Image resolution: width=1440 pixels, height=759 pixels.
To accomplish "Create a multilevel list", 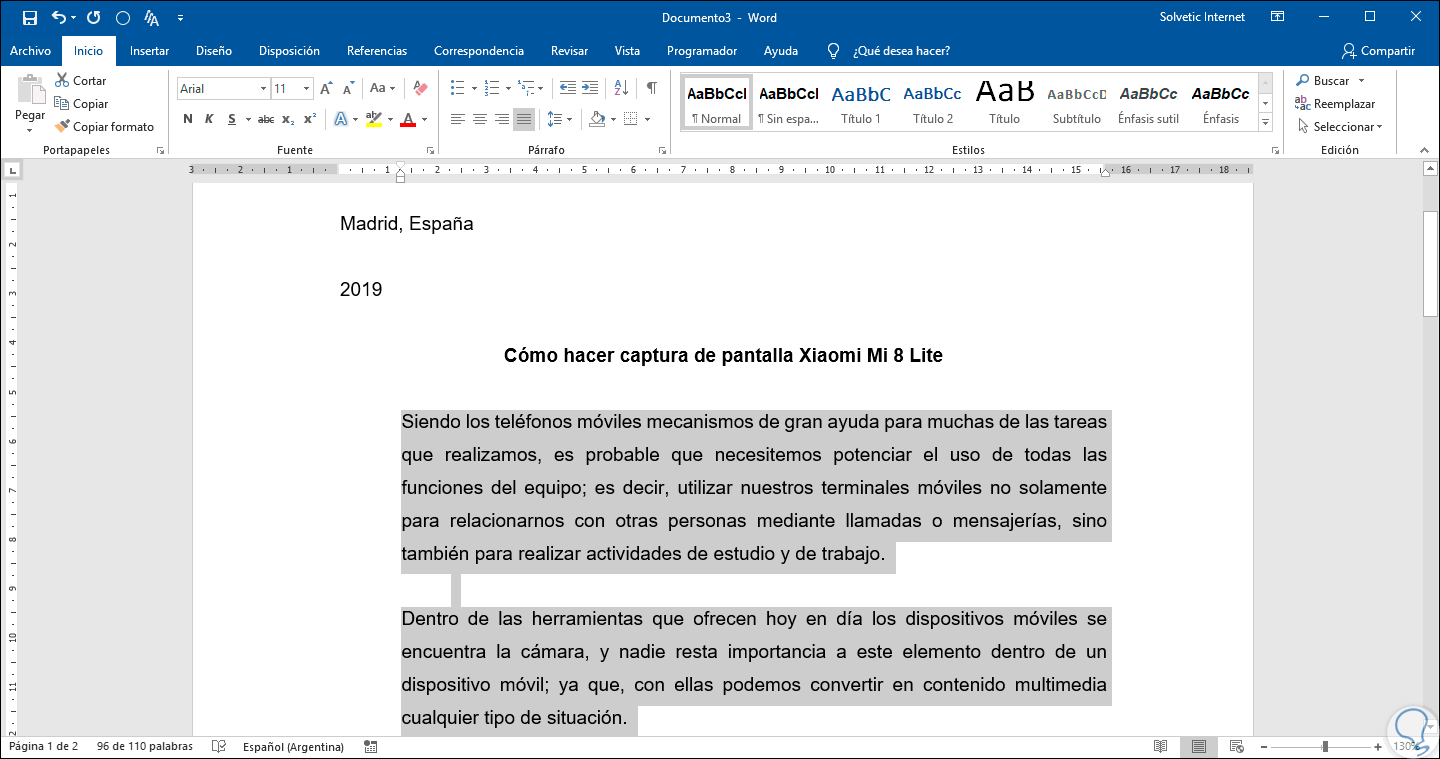I will [x=526, y=88].
